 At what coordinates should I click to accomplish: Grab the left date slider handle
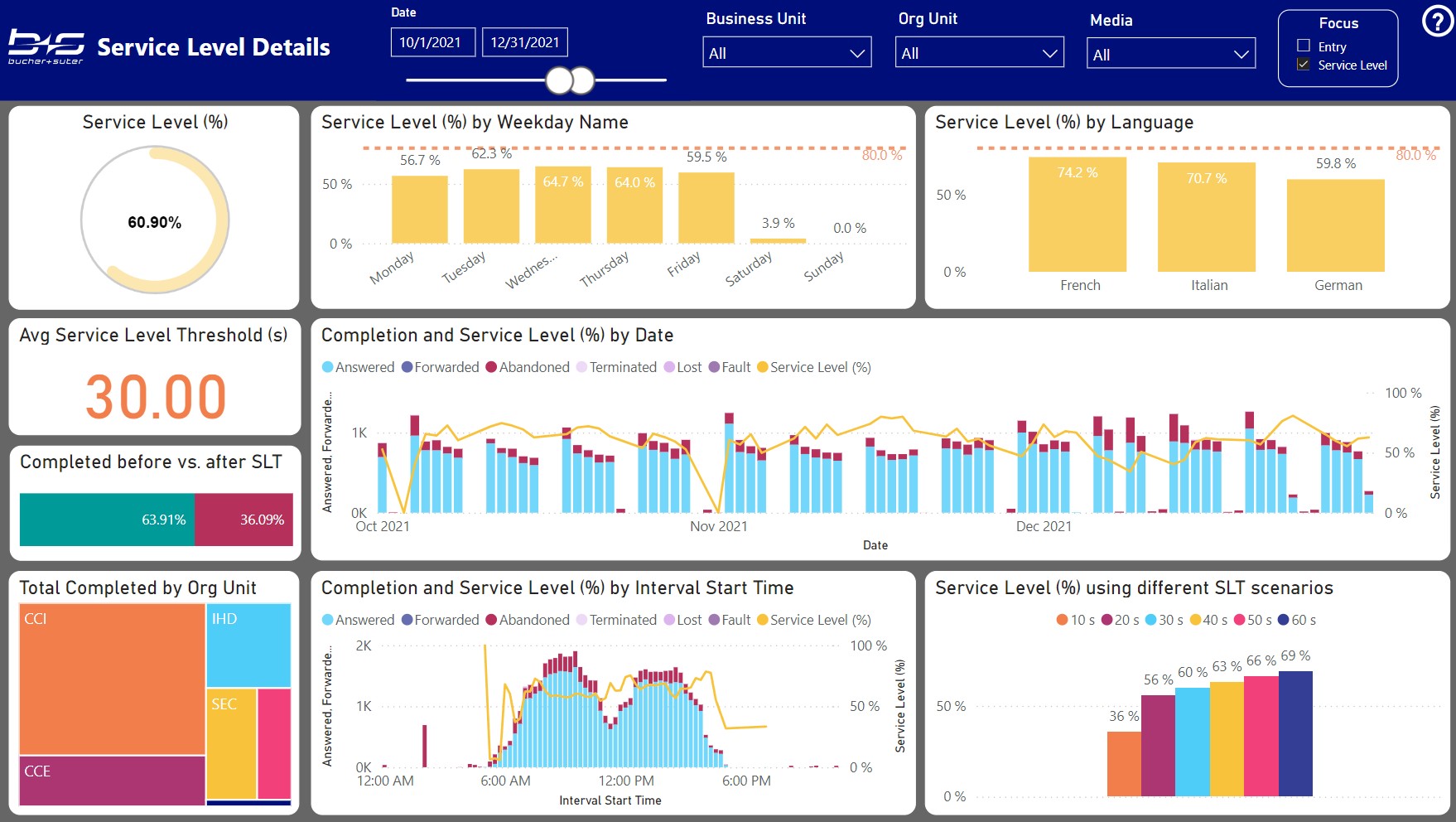(x=559, y=80)
